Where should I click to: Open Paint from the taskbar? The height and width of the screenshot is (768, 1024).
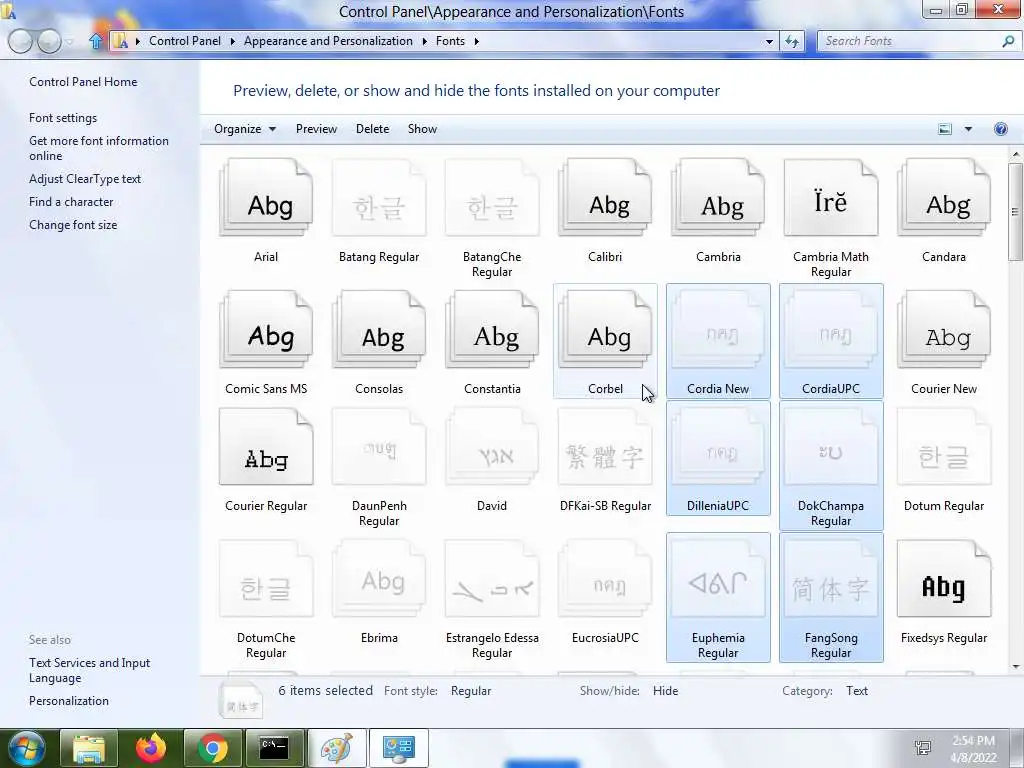pyautogui.click(x=336, y=748)
